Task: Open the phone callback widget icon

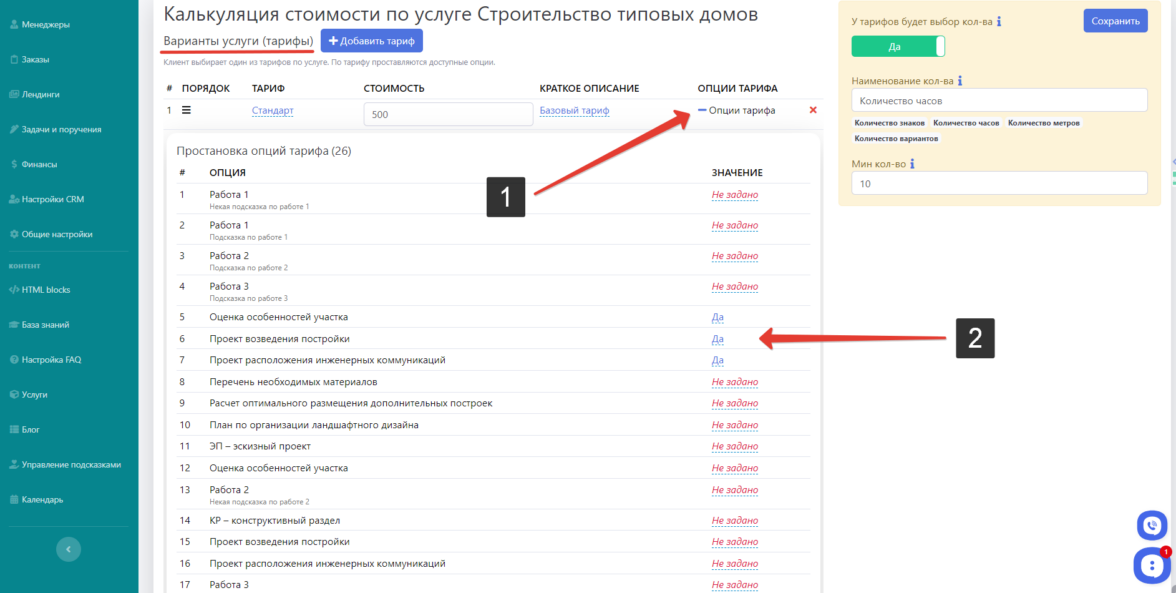Action: click(1151, 525)
